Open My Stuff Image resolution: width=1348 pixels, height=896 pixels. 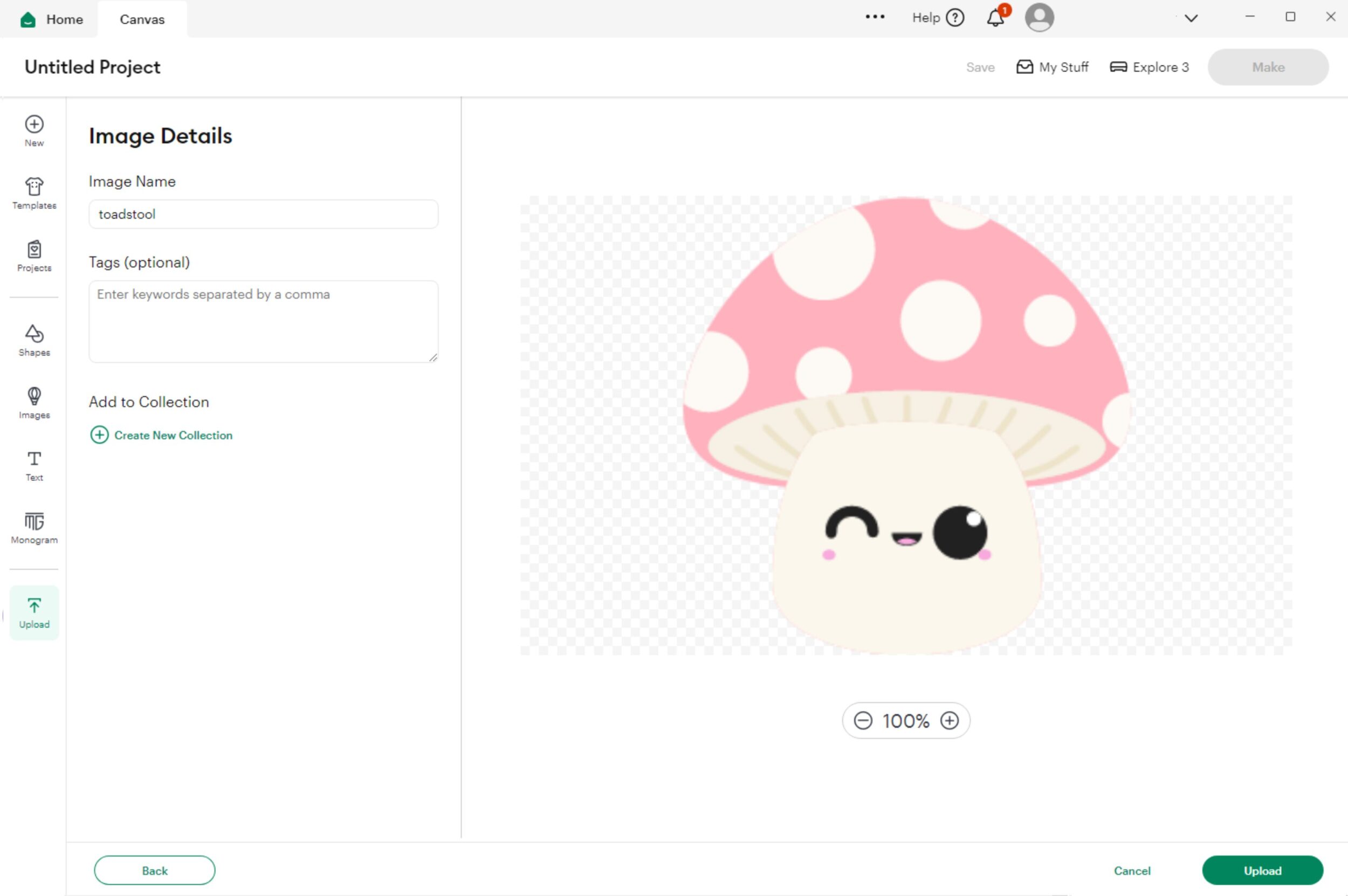tap(1053, 67)
